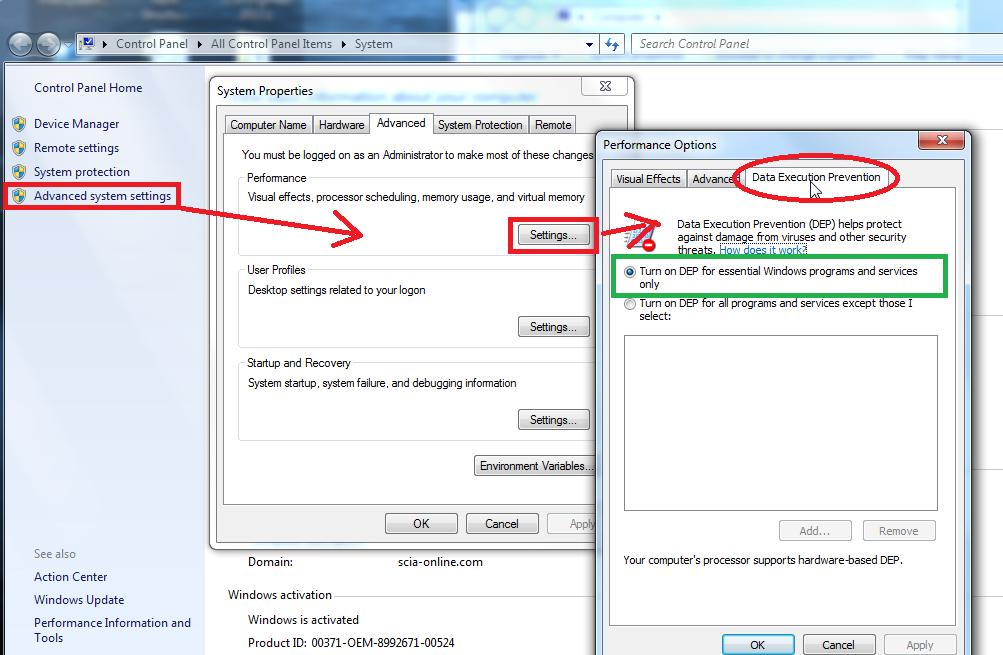Click OK in Performance Options dialog
Screen dimensions: 1003x655
click(x=758, y=644)
